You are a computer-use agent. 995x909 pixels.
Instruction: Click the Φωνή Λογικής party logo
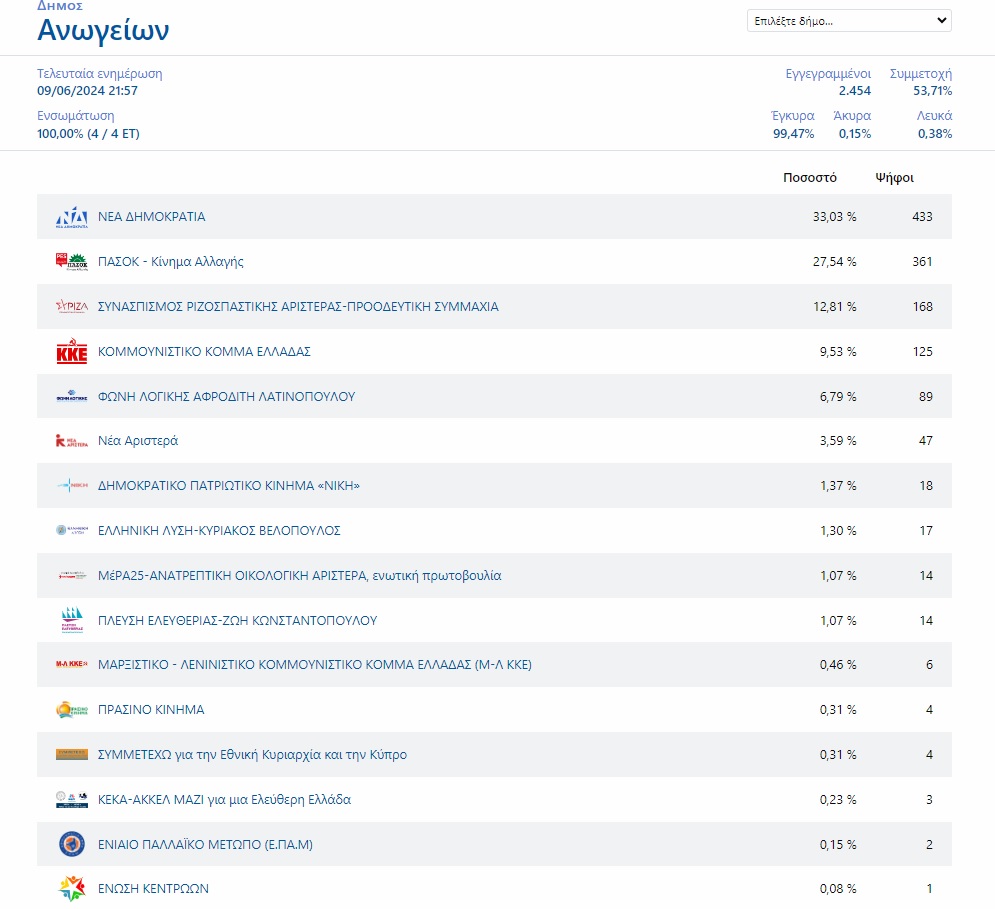(x=72, y=396)
